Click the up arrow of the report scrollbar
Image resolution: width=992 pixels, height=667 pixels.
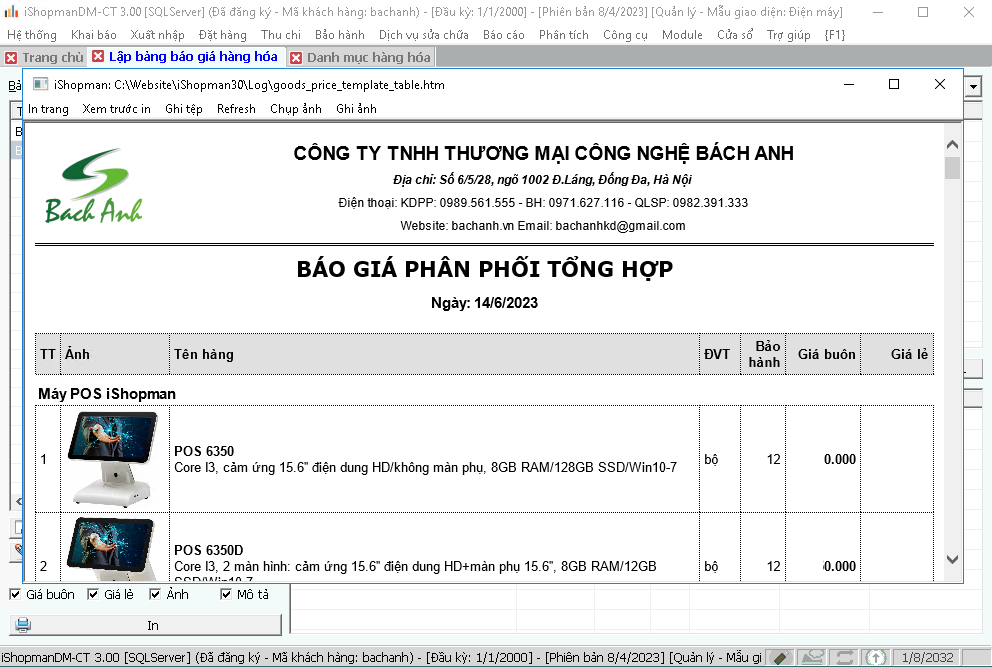[x=952, y=144]
